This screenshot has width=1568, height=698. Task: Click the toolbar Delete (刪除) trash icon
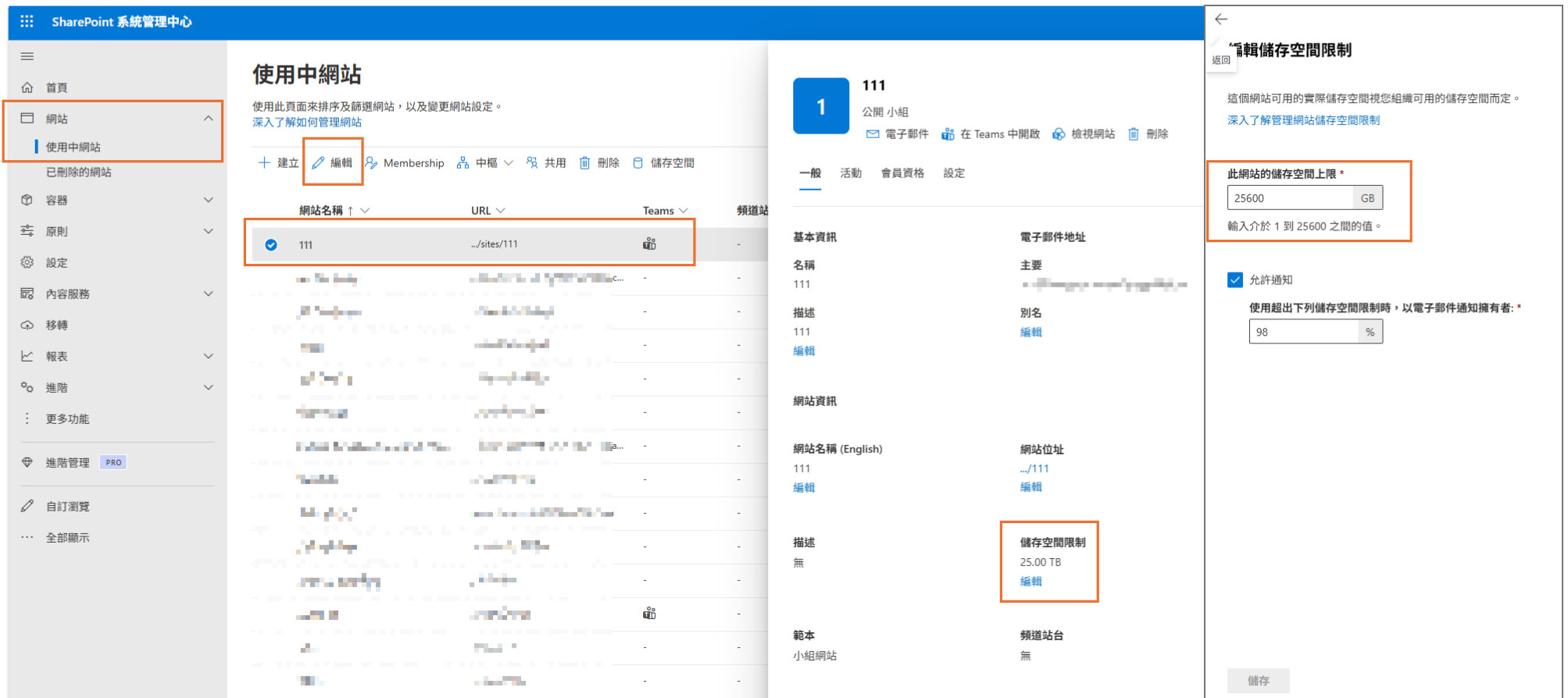coord(584,162)
